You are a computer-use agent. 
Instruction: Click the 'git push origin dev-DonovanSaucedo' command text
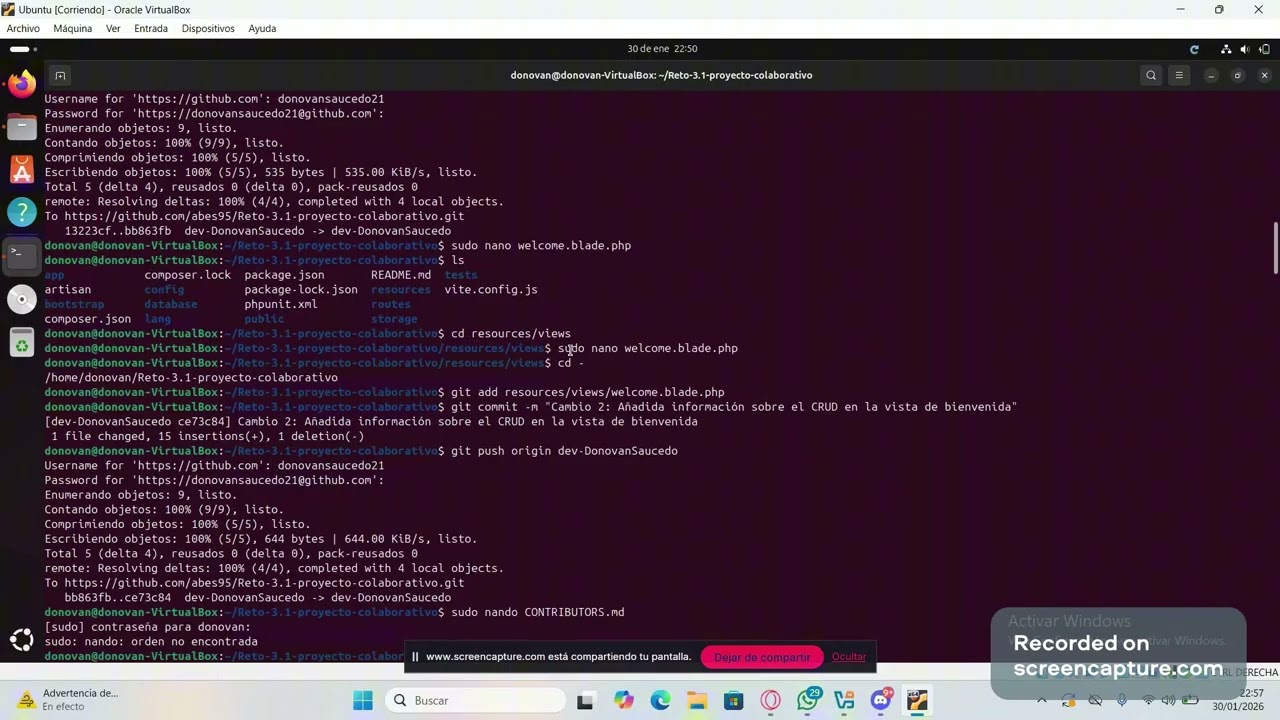click(564, 451)
